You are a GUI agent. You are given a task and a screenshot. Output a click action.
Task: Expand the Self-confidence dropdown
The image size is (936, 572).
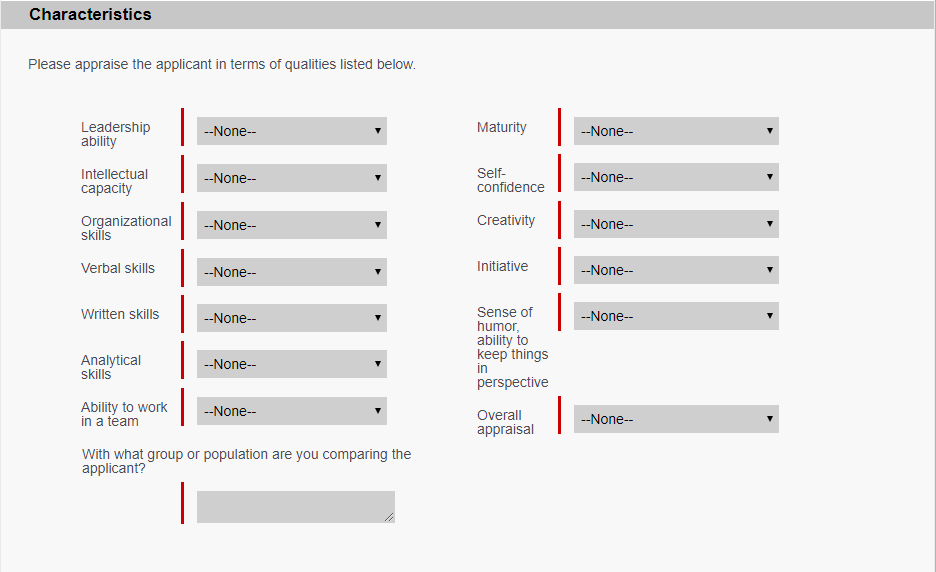tap(676, 177)
